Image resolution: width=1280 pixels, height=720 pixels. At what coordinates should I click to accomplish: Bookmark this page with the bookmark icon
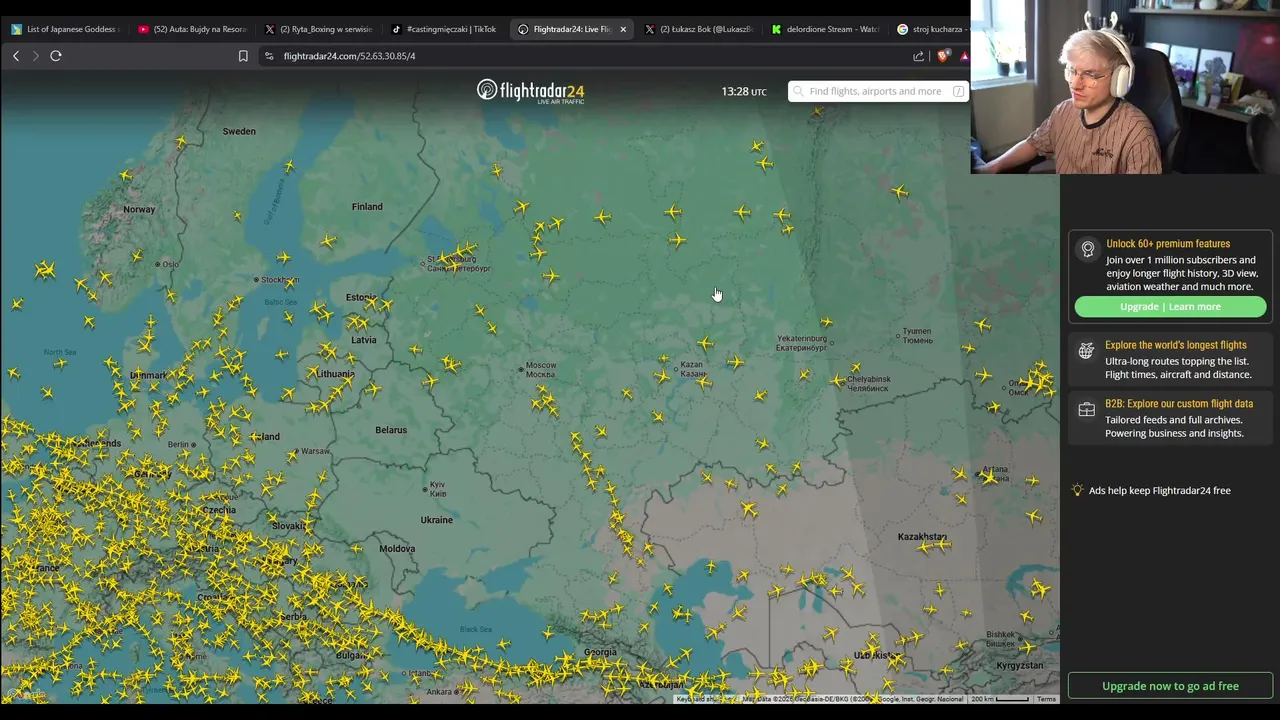[243, 56]
